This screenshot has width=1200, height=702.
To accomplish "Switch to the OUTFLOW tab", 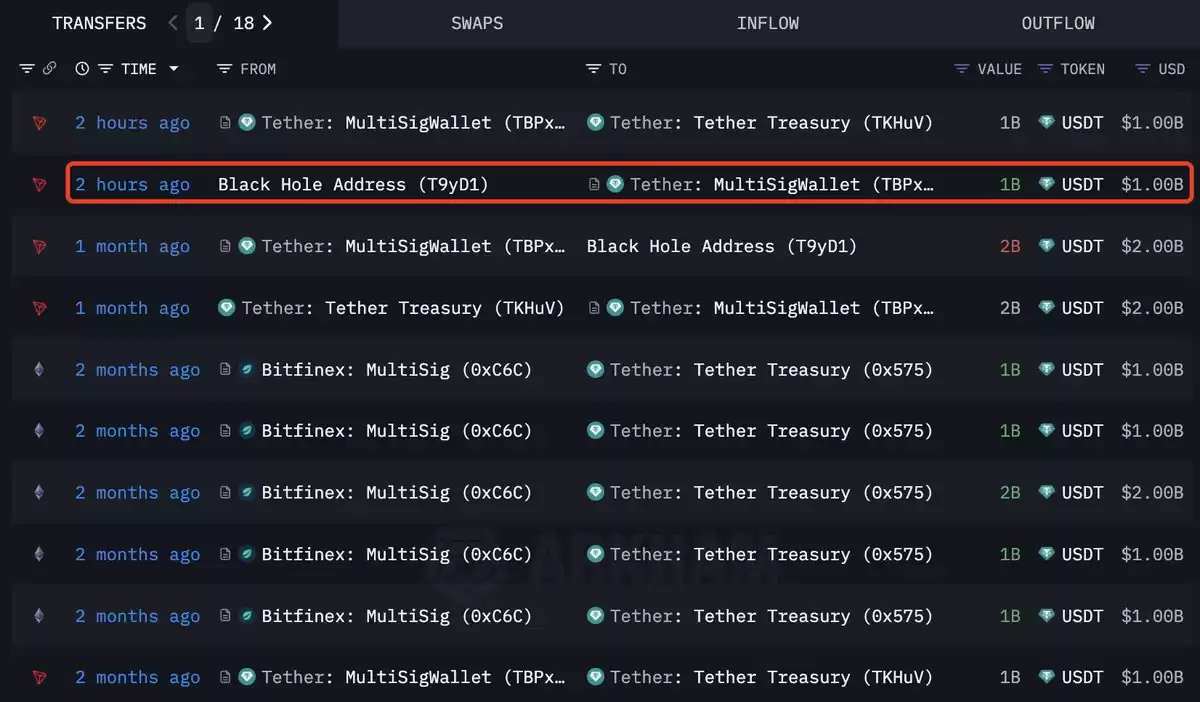I will click(x=1058, y=23).
